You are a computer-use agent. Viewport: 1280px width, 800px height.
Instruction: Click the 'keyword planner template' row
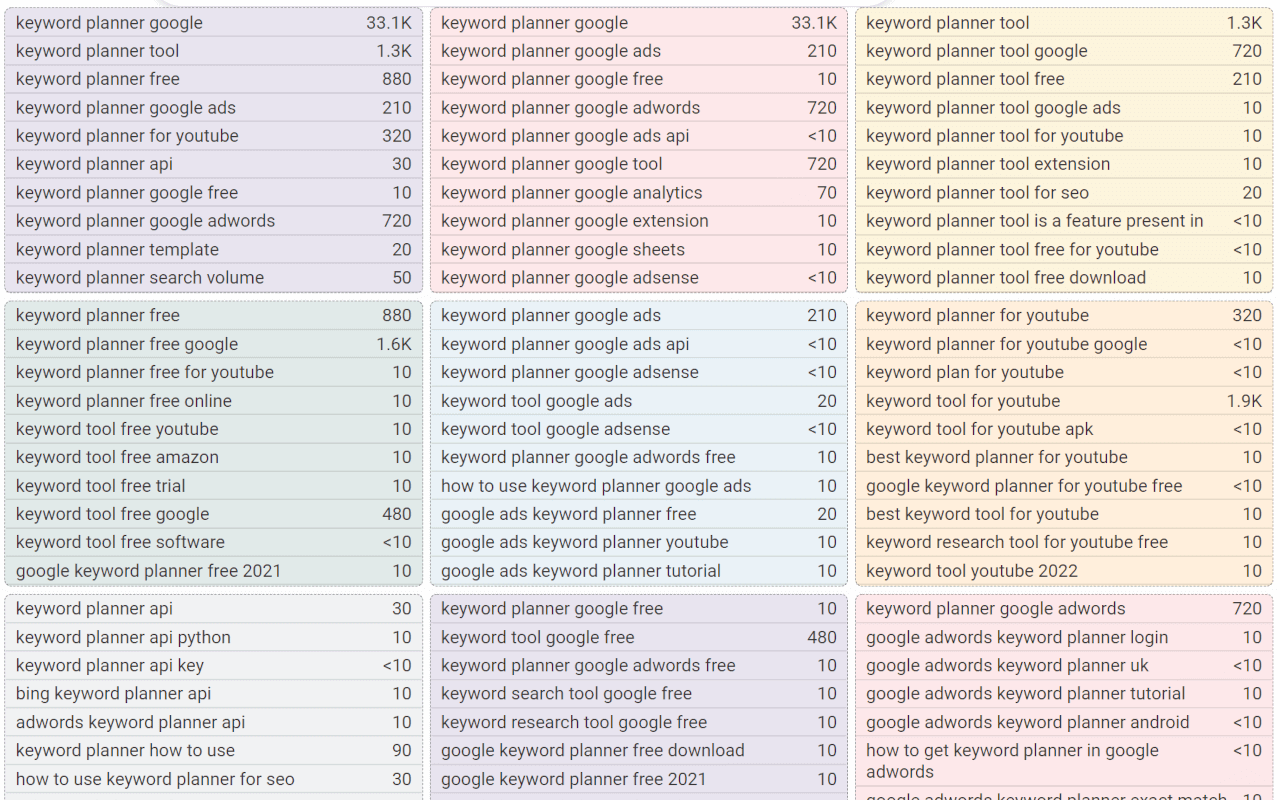point(214,250)
